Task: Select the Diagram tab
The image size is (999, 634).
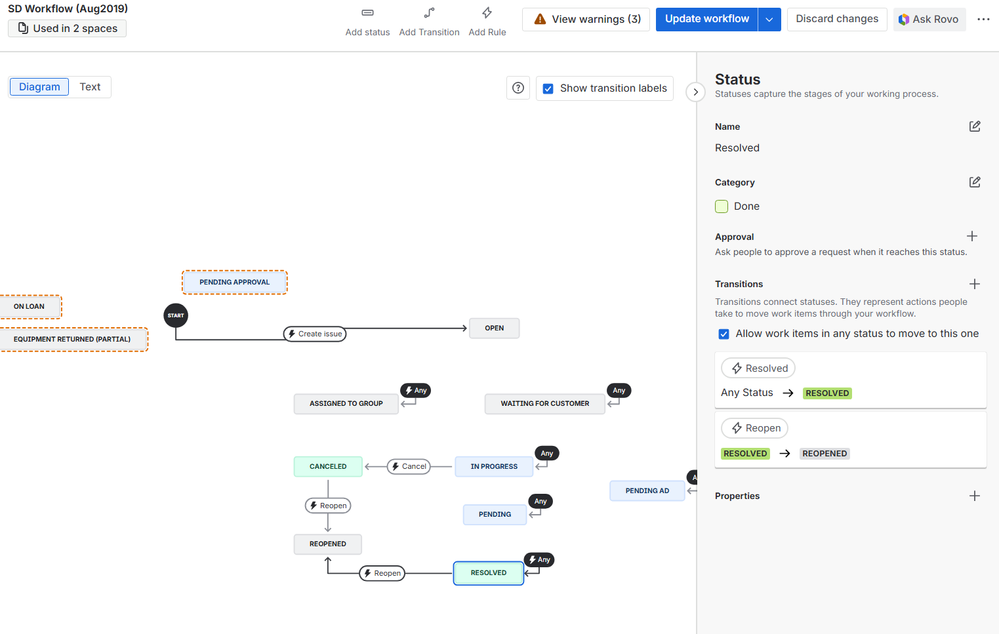Action: coord(38,87)
